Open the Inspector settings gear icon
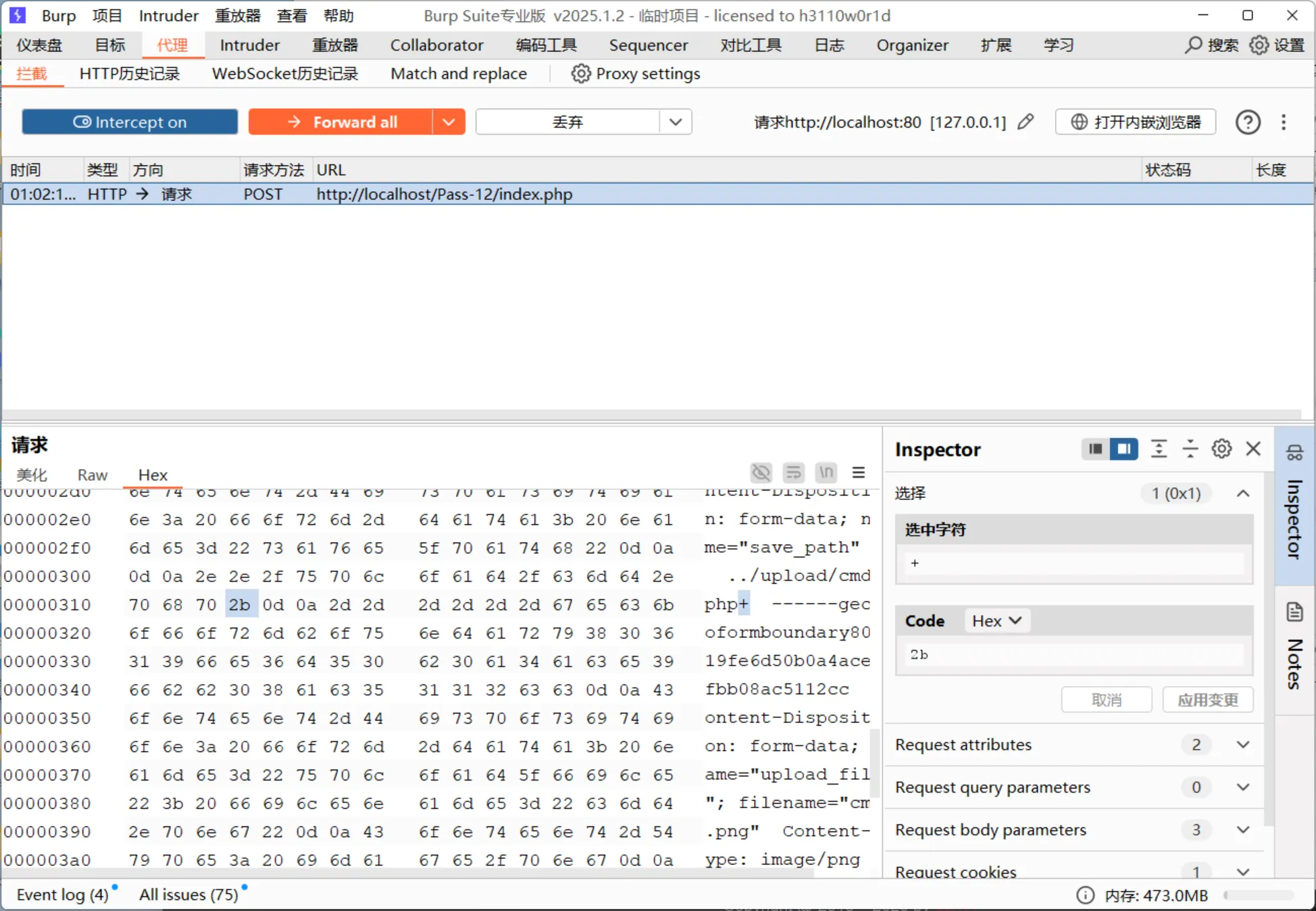Viewport: 1316px width, 911px height. click(1221, 449)
